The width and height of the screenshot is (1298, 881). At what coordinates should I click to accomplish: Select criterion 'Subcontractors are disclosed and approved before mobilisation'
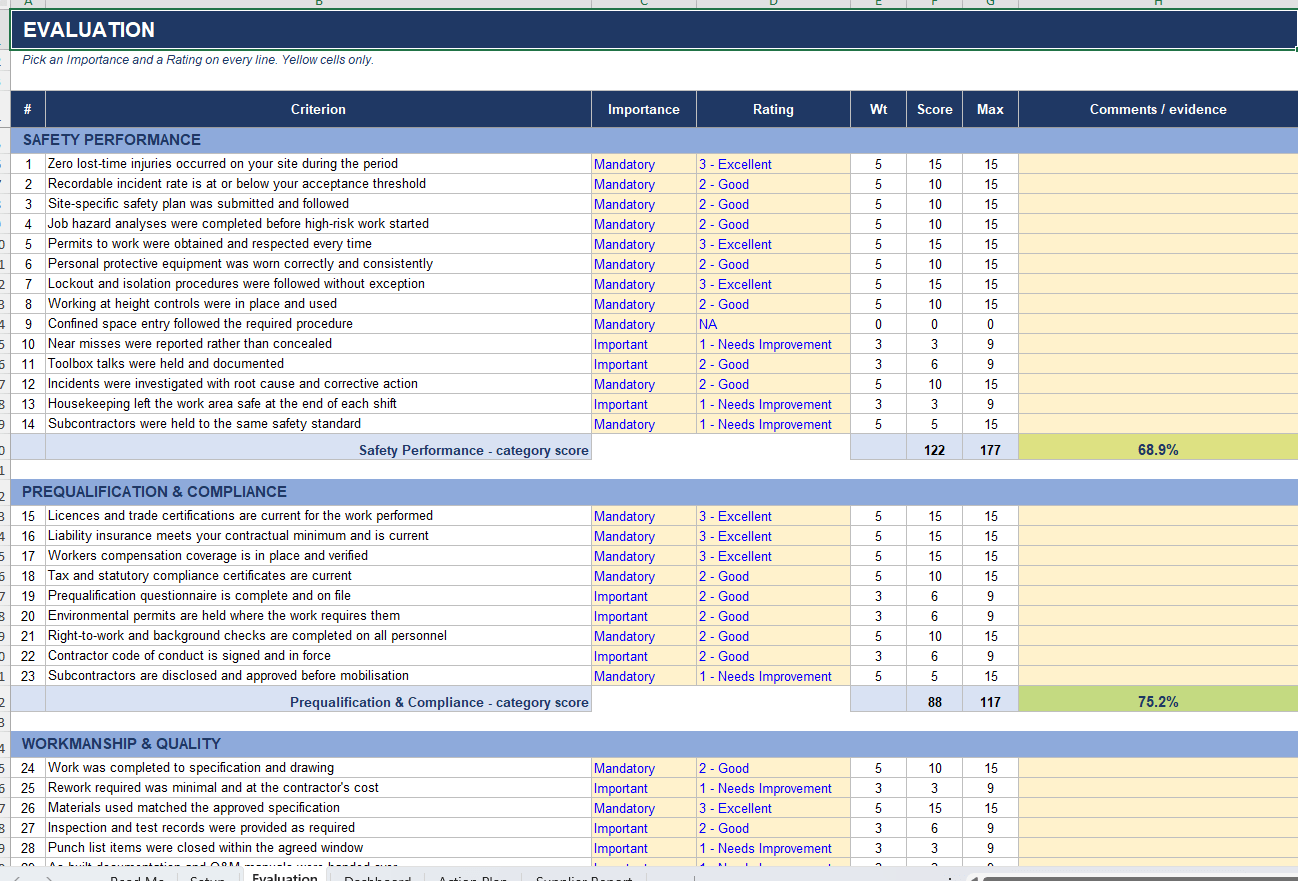318,676
